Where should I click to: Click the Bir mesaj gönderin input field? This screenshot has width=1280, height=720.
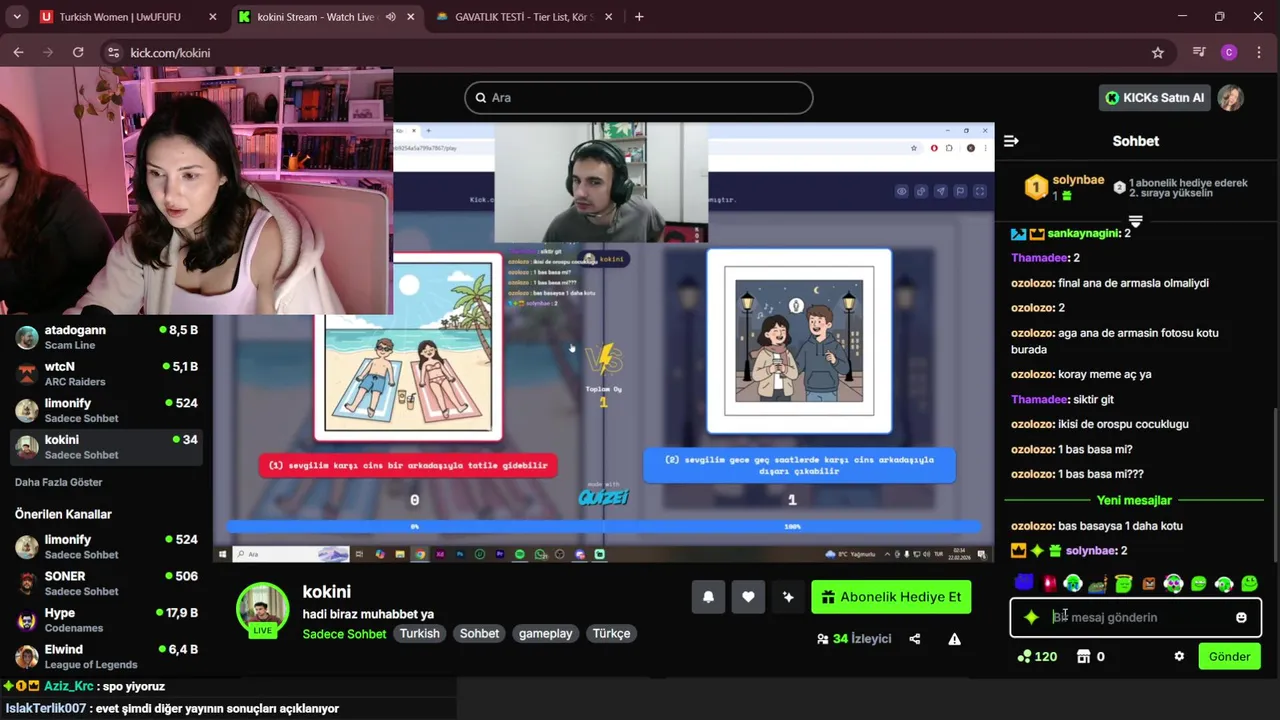click(1135, 617)
